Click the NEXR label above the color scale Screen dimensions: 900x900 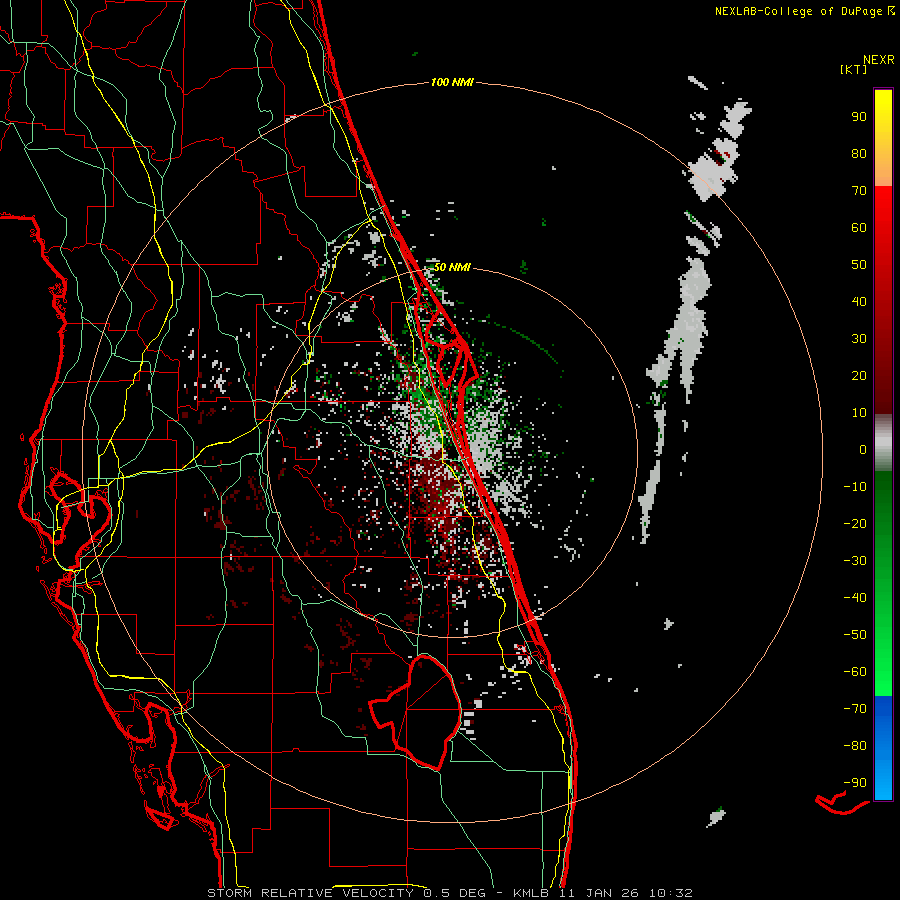point(879,60)
